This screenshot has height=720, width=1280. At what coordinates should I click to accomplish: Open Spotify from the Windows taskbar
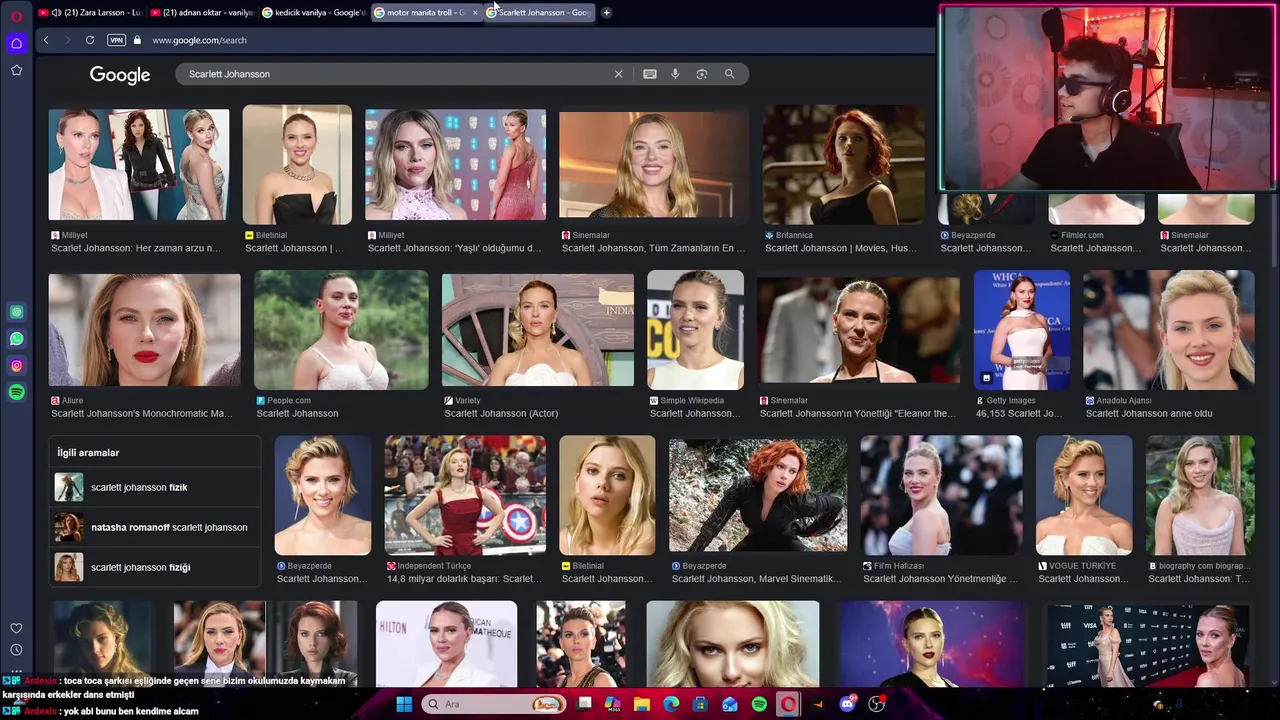point(759,704)
